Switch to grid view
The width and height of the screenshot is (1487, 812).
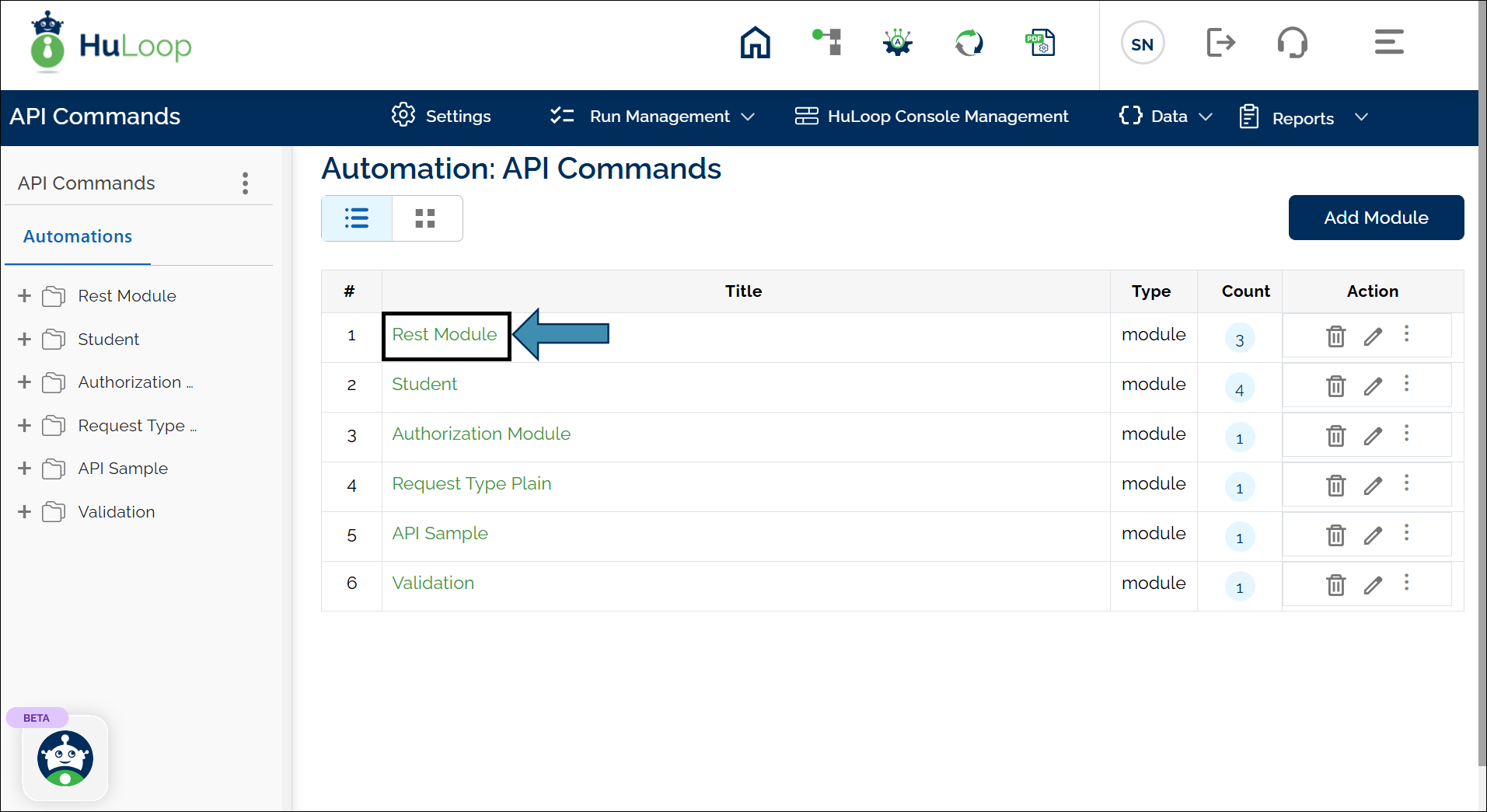pos(425,218)
